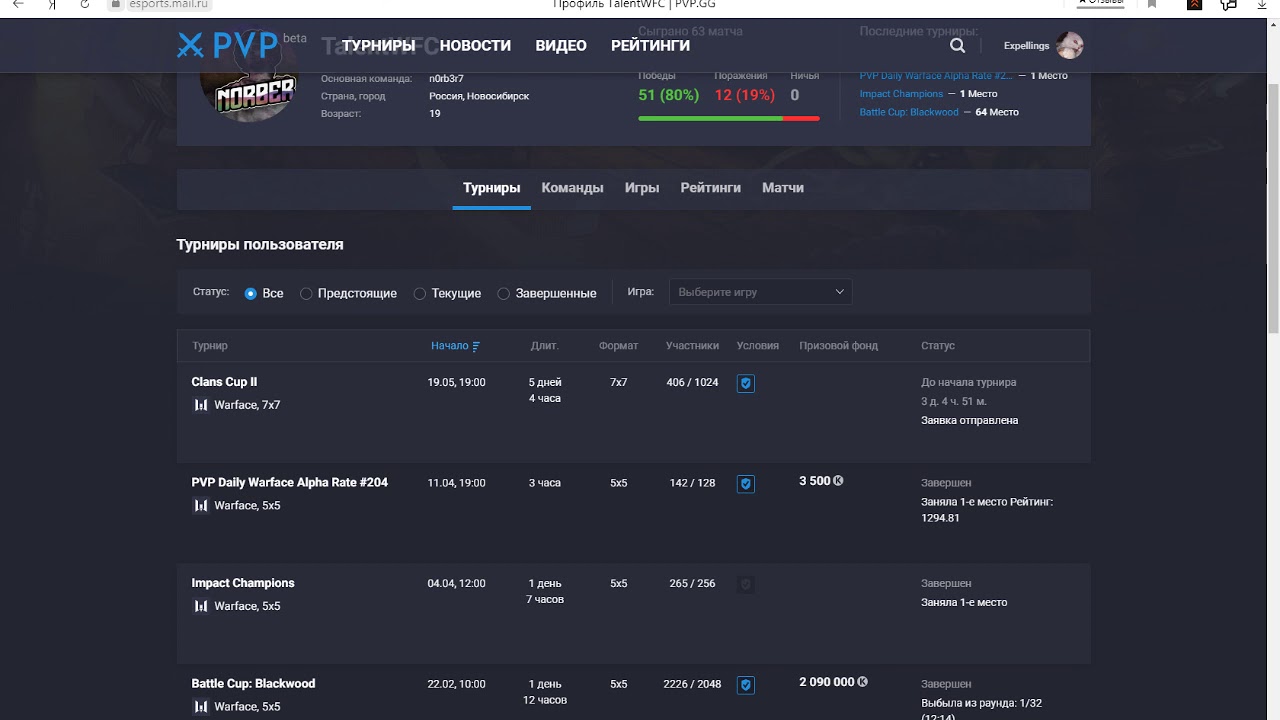
Task: Click the browser reload icon
Action: tap(85, 4)
